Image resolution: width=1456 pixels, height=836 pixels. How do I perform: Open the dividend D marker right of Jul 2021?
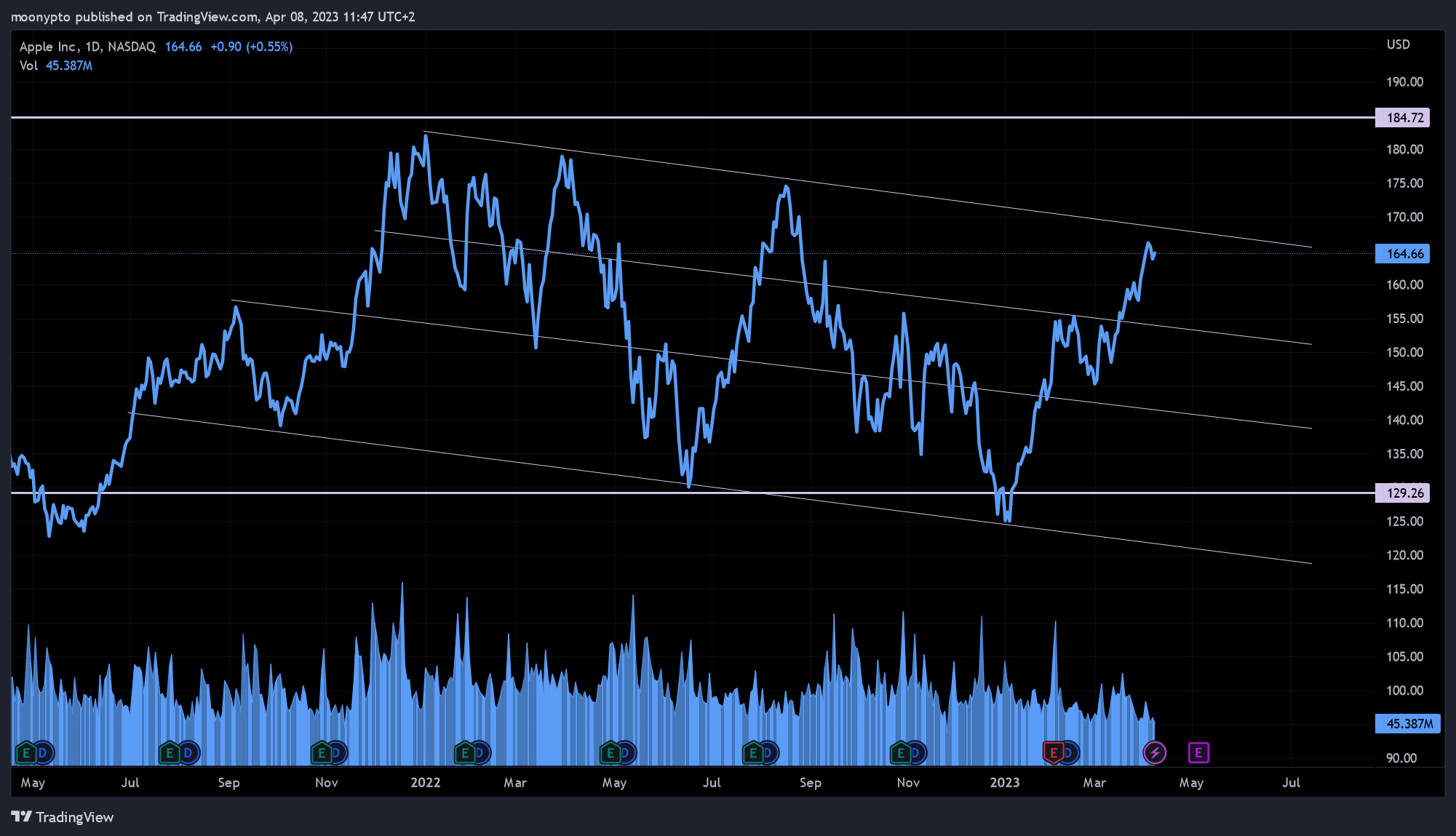click(x=188, y=752)
